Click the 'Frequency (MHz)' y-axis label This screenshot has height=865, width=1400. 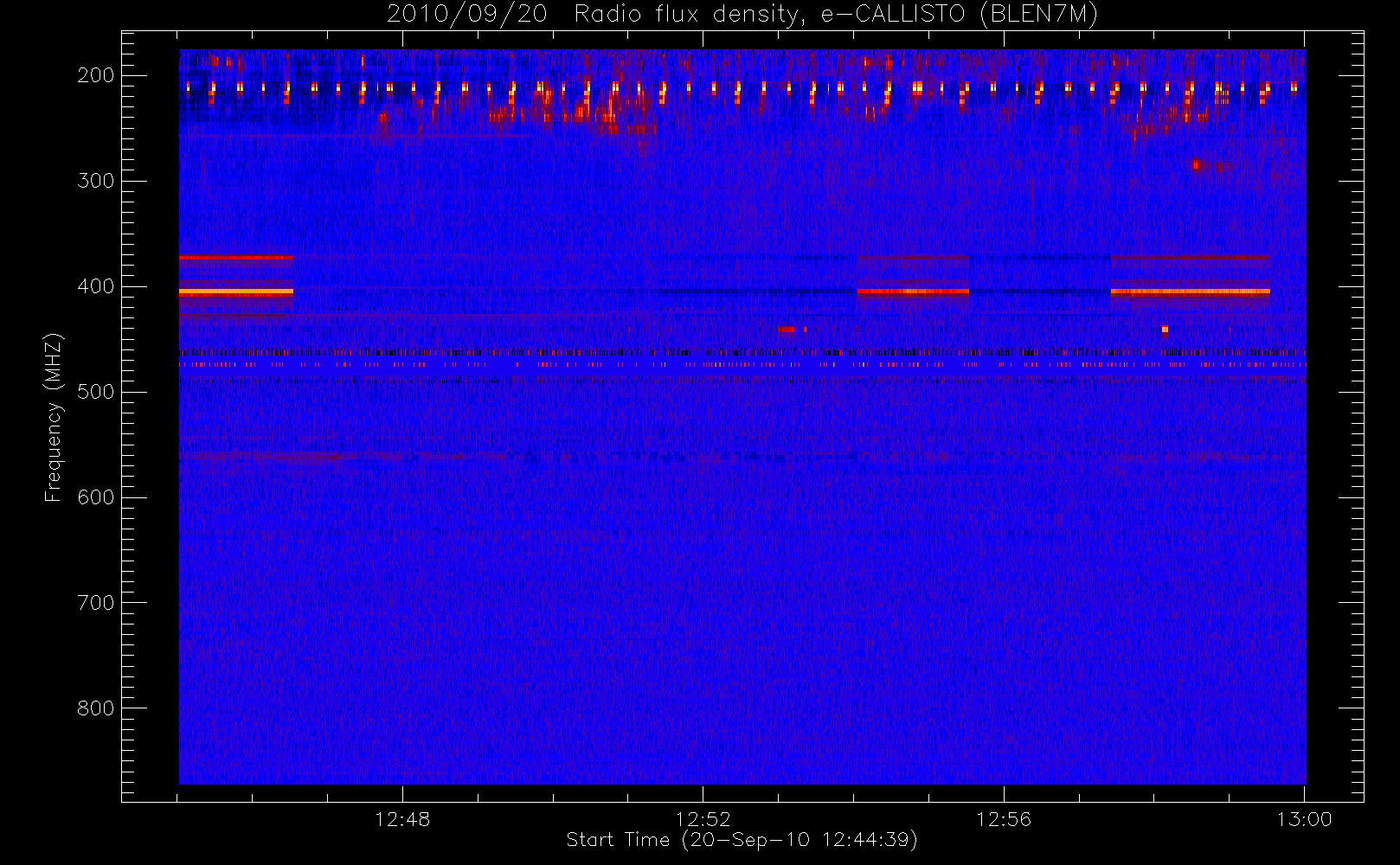(54, 417)
